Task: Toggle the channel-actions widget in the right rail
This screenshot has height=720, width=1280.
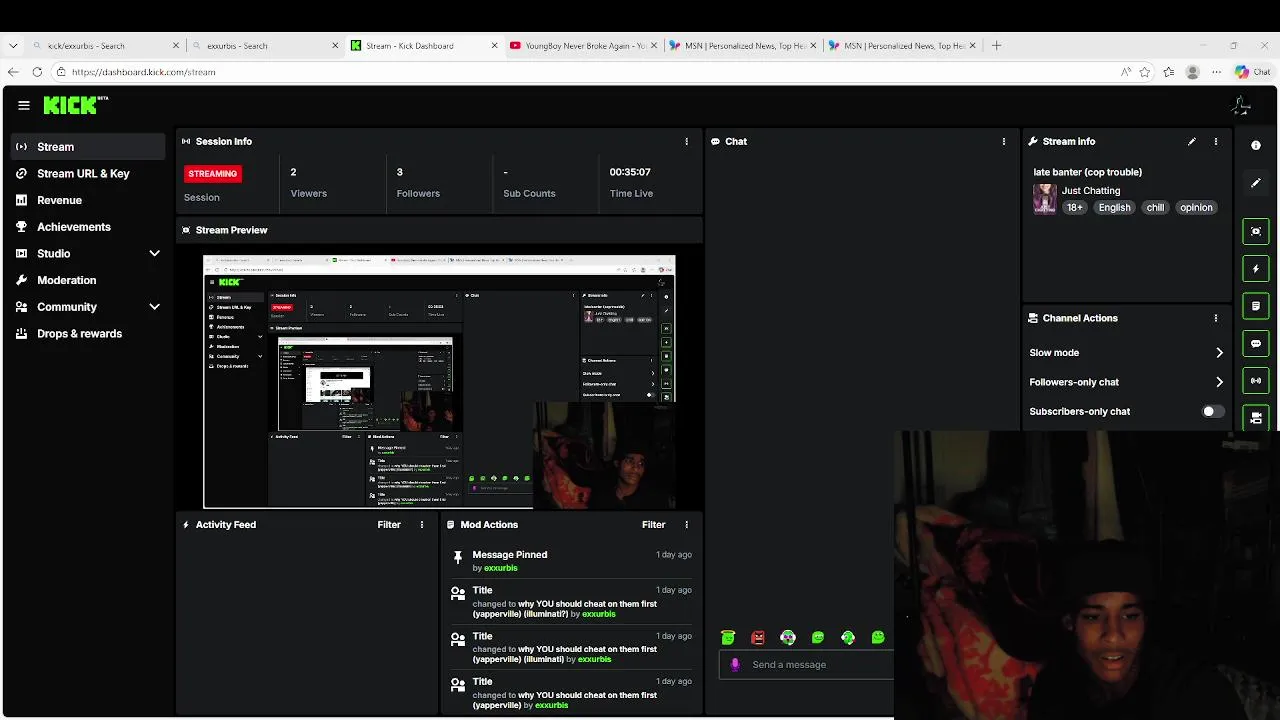Action: [1256, 418]
